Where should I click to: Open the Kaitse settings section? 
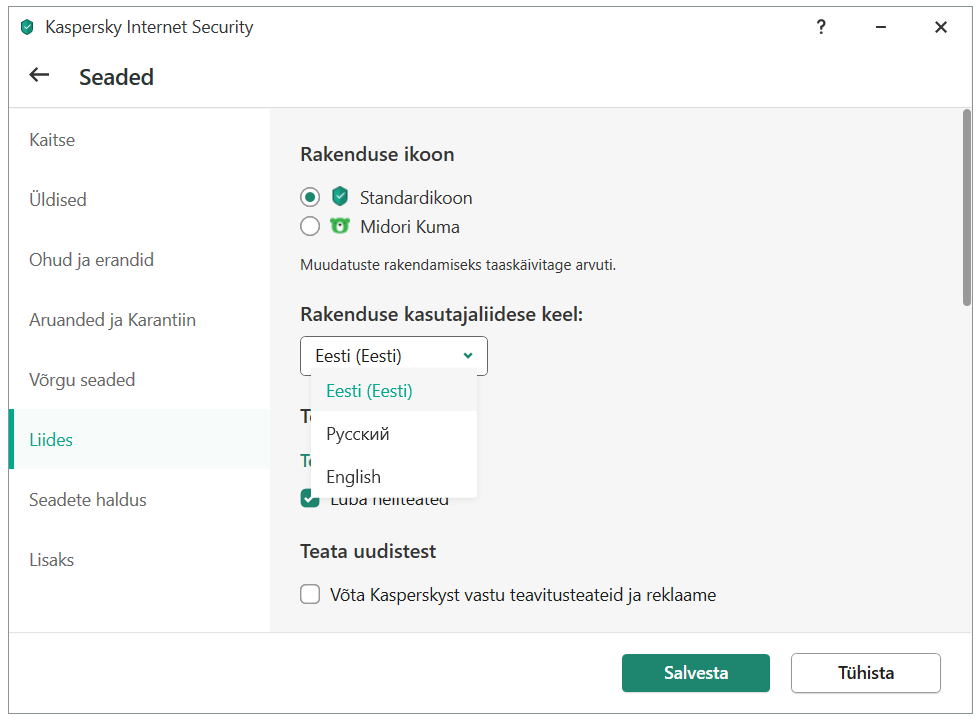pyautogui.click(x=139, y=139)
